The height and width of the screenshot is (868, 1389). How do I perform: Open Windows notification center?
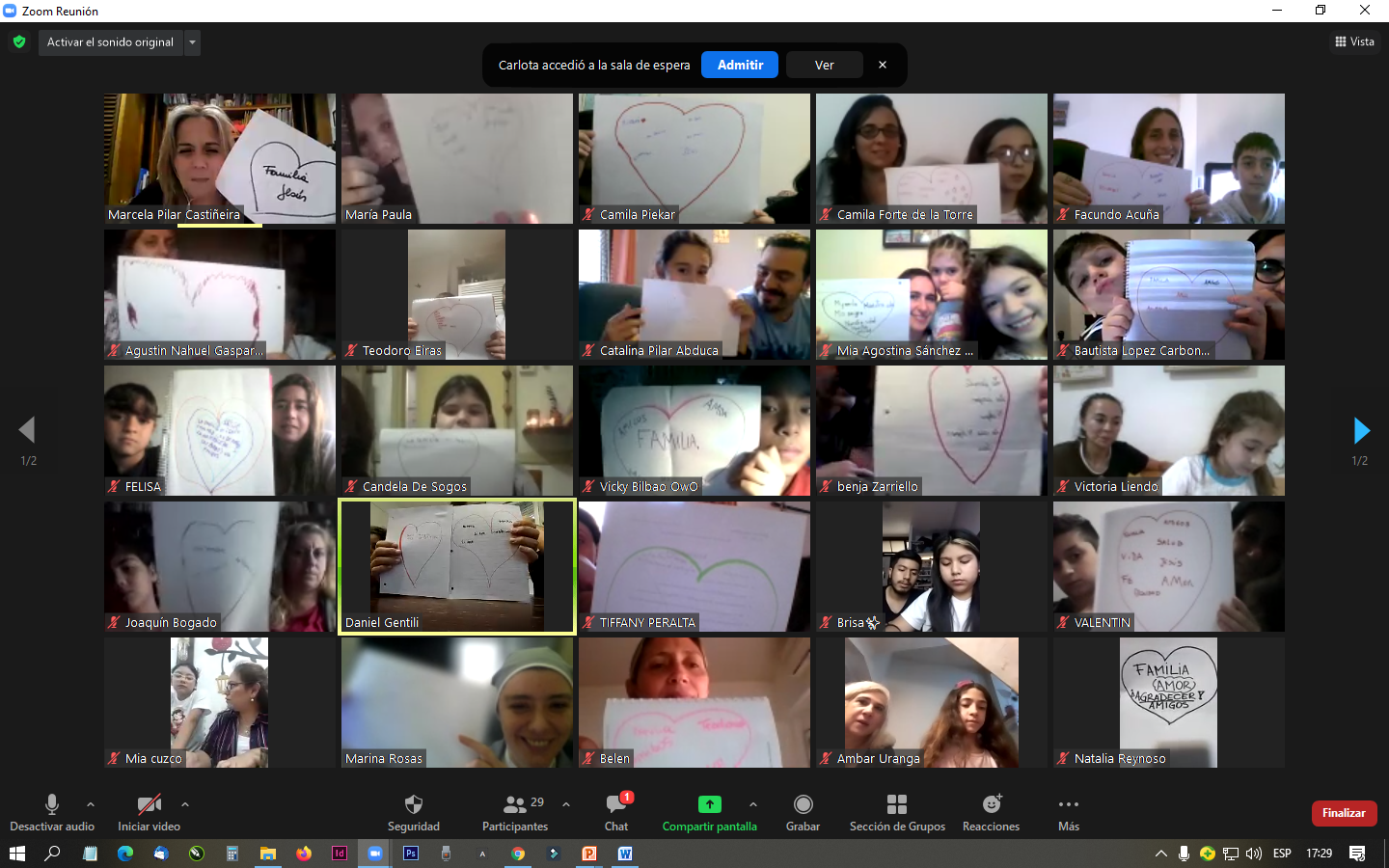[1357, 854]
